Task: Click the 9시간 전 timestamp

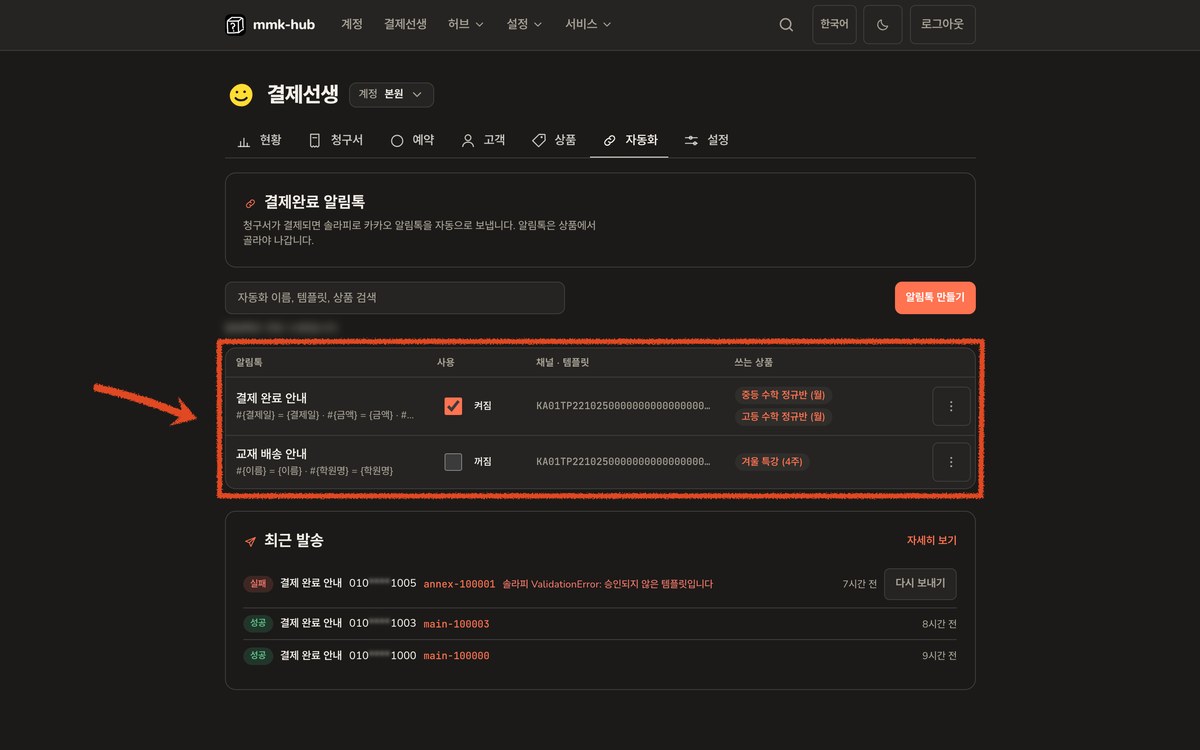Action: (939, 656)
